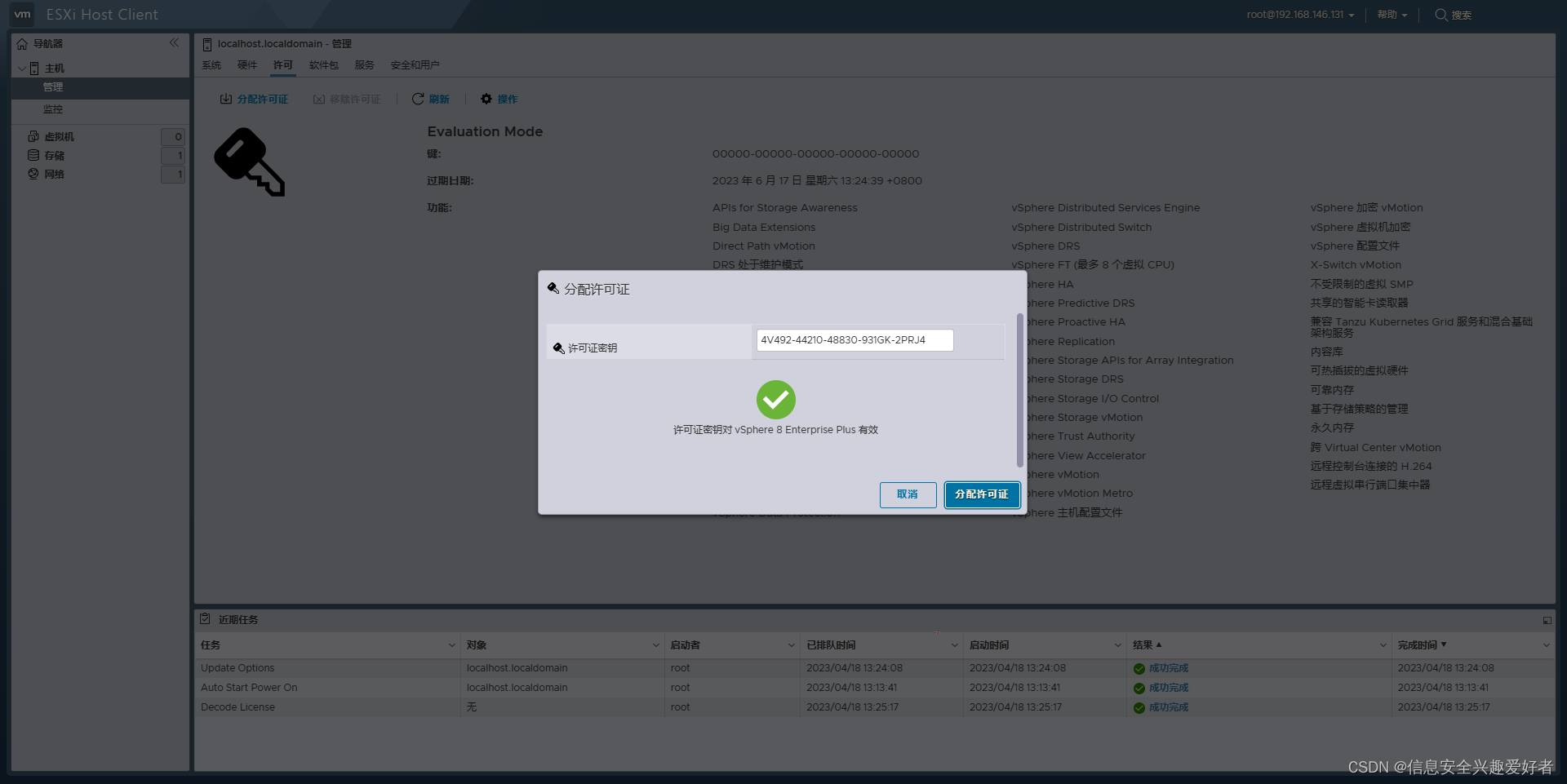Collapse the navigator panel with double-chevron icon
The image size is (1567, 784).
[x=174, y=42]
